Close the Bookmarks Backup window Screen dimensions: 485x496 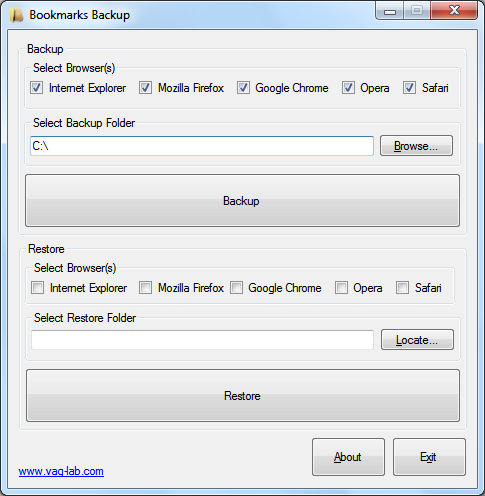[x=454, y=11]
